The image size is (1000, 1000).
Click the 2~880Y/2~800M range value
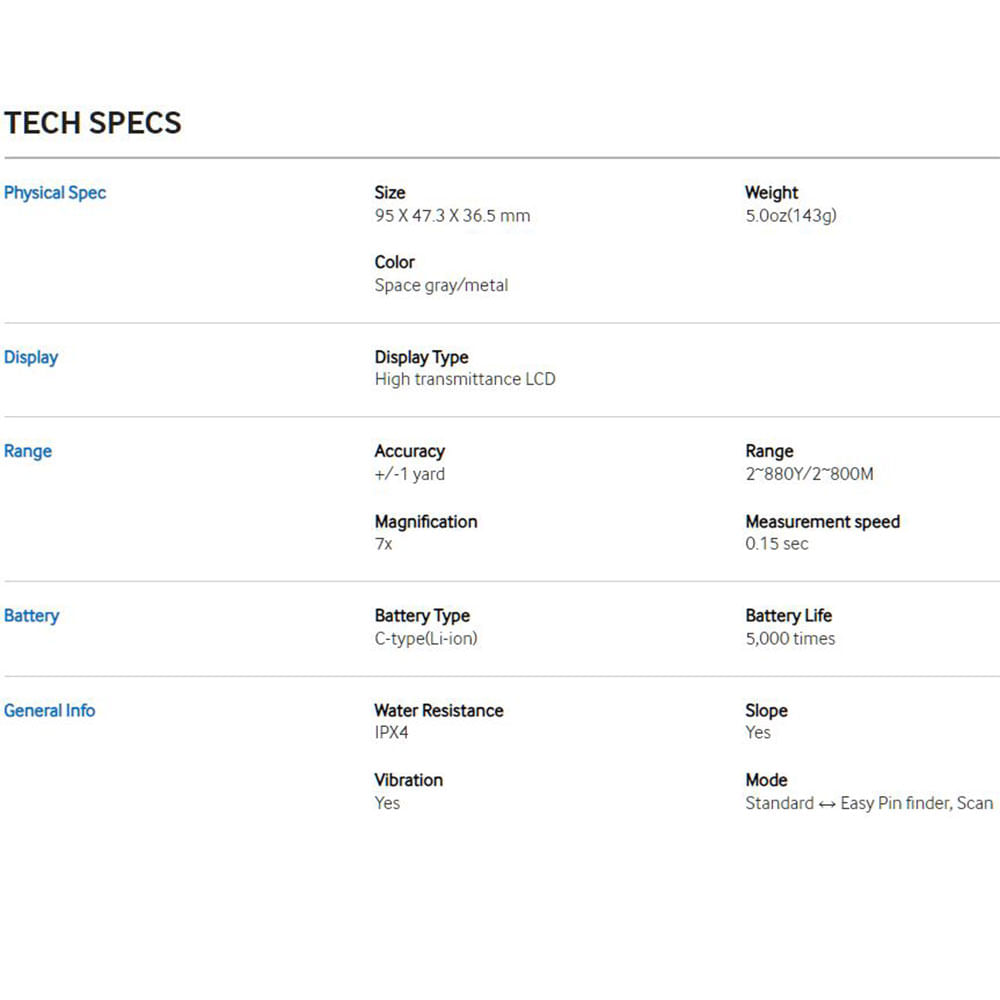pos(809,474)
